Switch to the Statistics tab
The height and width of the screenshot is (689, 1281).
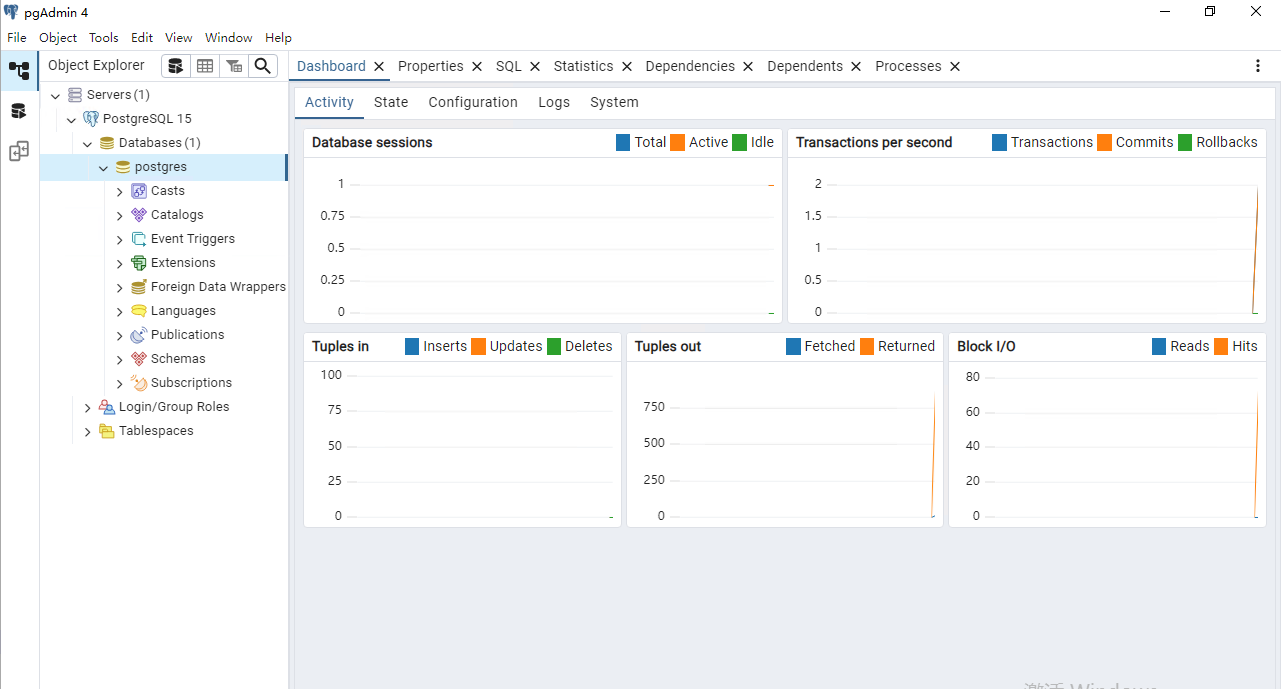pos(583,66)
